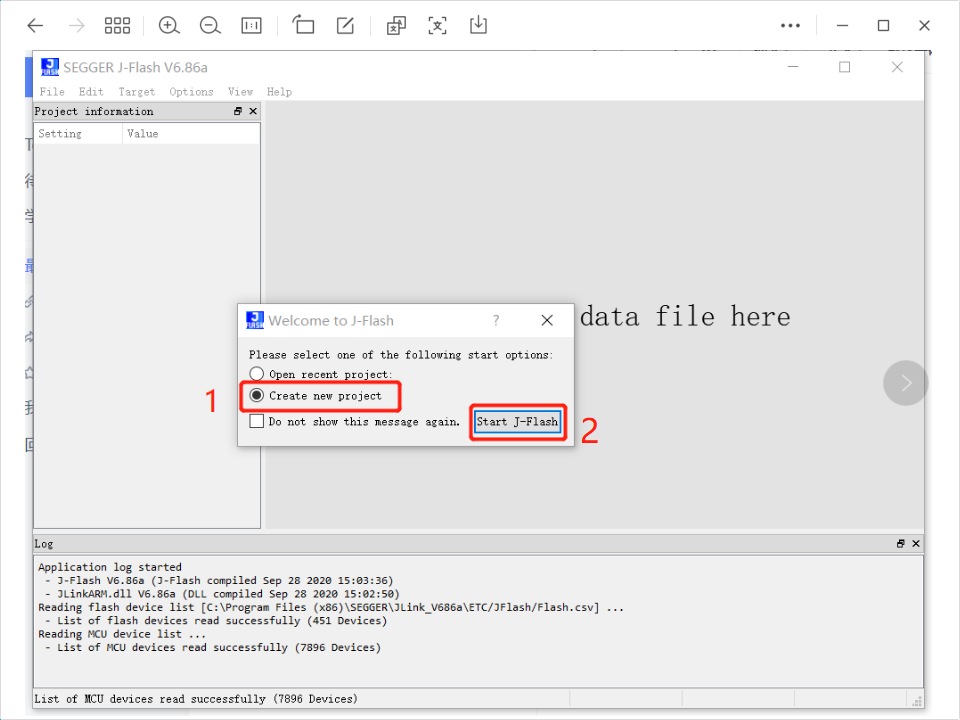
Task: Undock the Log panel
Action: [901, 544]
